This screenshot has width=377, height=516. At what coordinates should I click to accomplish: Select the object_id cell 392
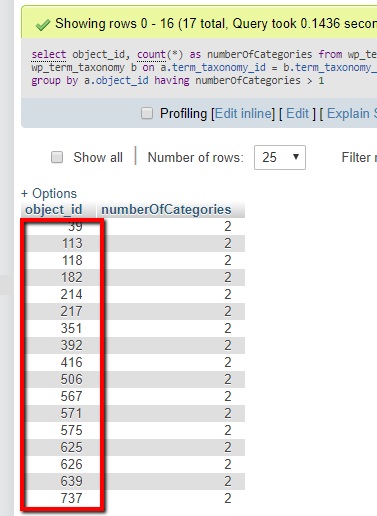tap(72, 345)
